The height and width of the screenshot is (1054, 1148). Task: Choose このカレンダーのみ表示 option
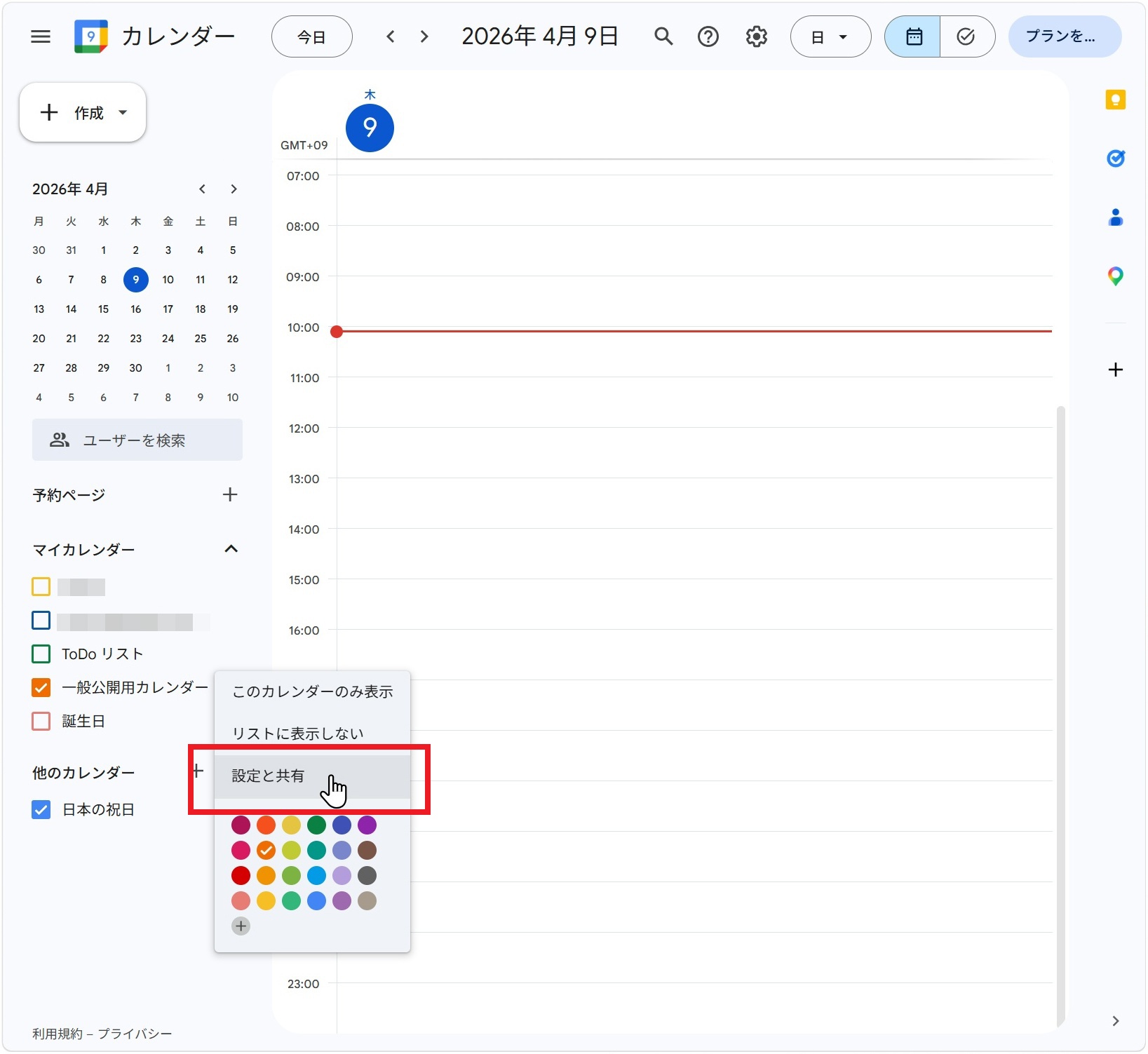click(x=312, y=692)
